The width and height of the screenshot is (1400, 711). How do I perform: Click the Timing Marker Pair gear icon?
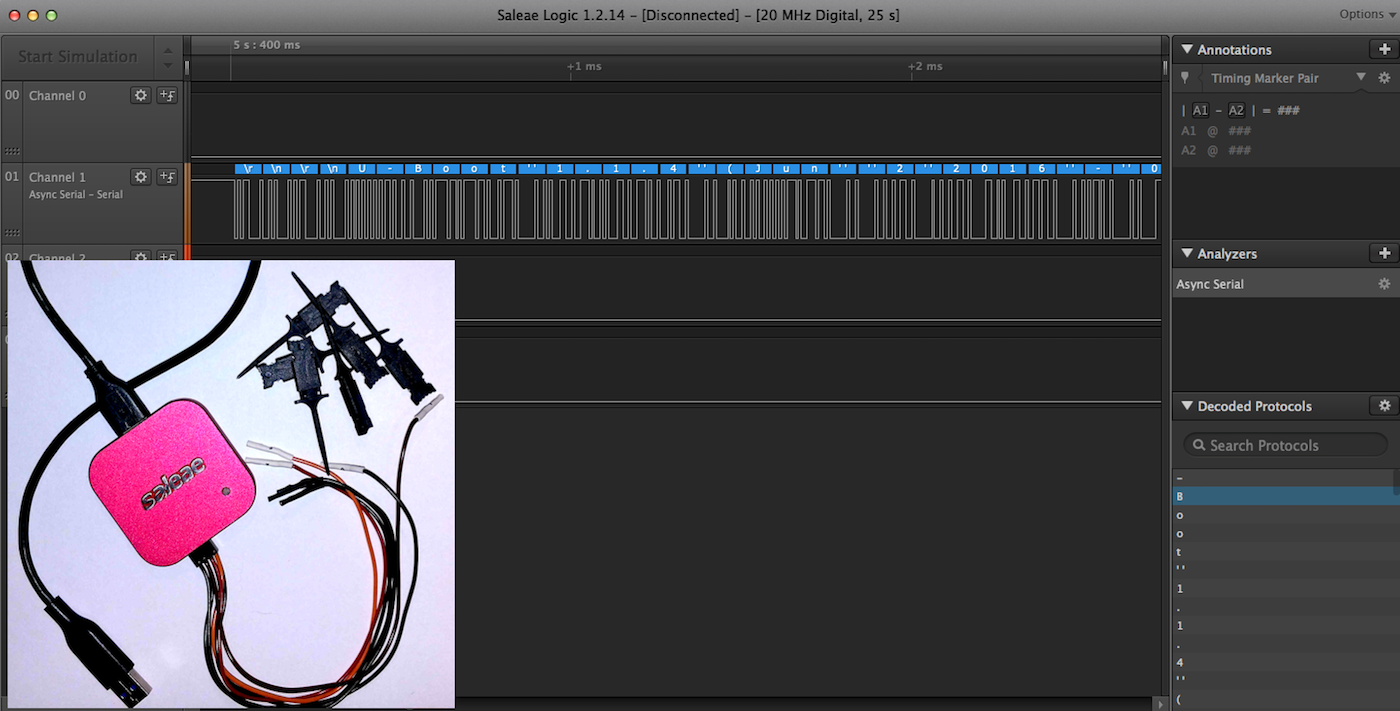pyautogui.click(x=1384, y=78)
